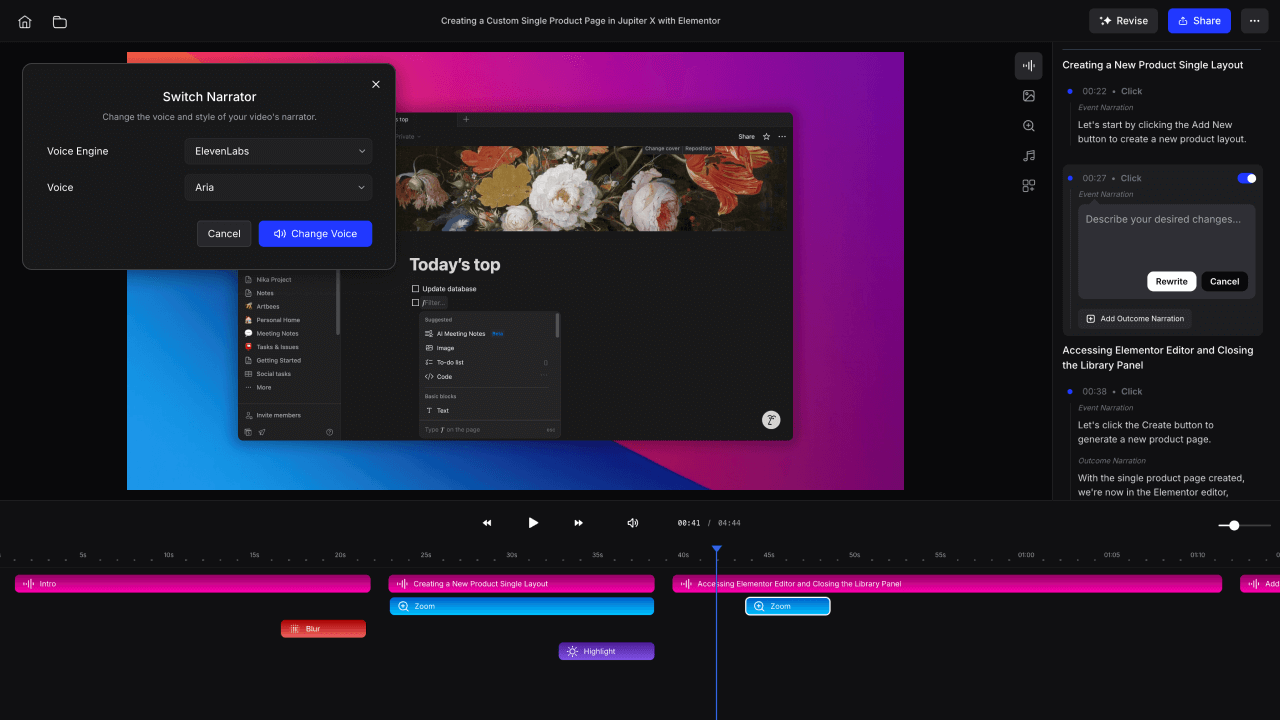Image resolution: width=1280 pixels, height=720 pixels.
Task: Open the projects folder icon
Action: [x=59, y=20]
